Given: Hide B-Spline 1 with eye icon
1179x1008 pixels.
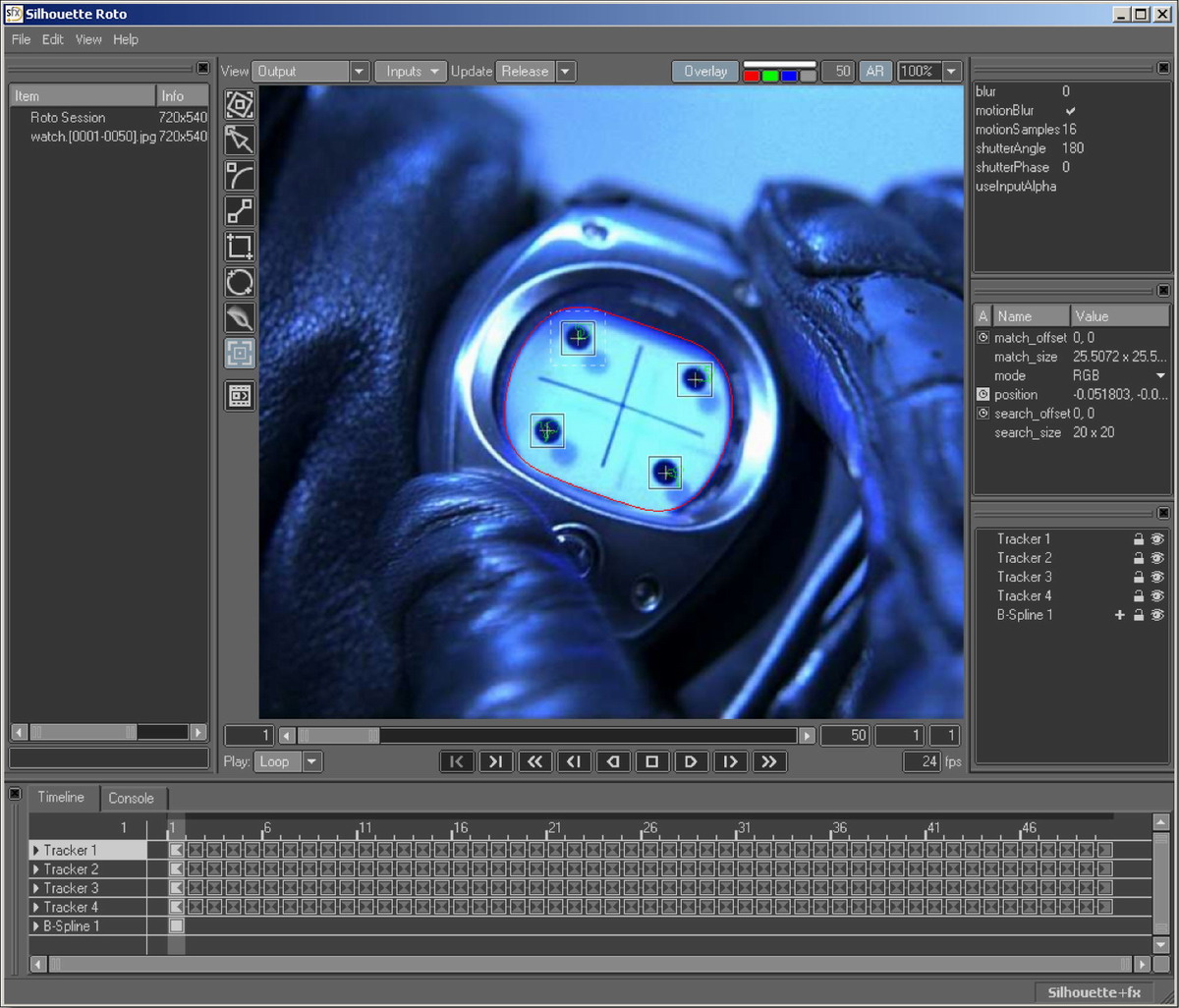Looking at the screenshot, I should [1157, 615].
